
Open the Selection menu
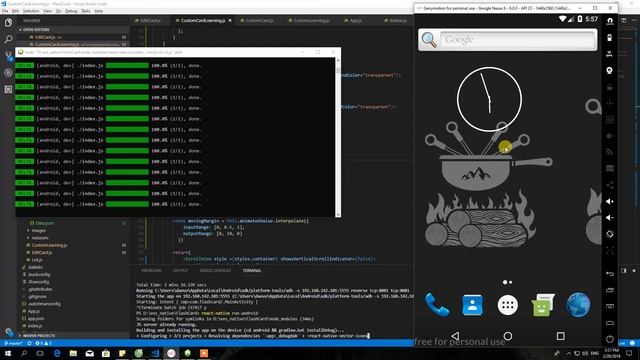(31, 11)
